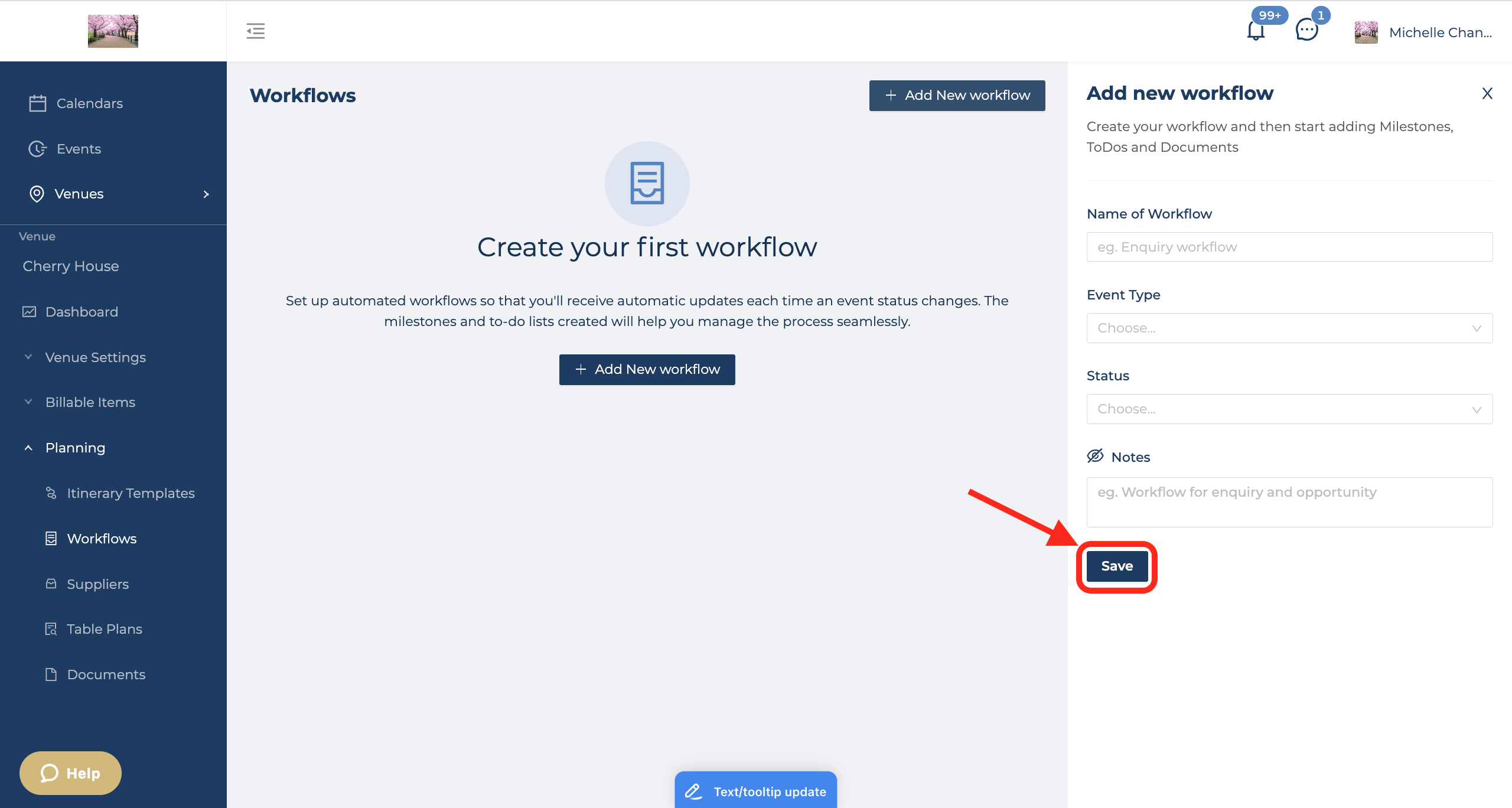This screenshot has height=808, width=1512.
Task: Click the Venues location pin icon
Action: (x=37, y=194)
